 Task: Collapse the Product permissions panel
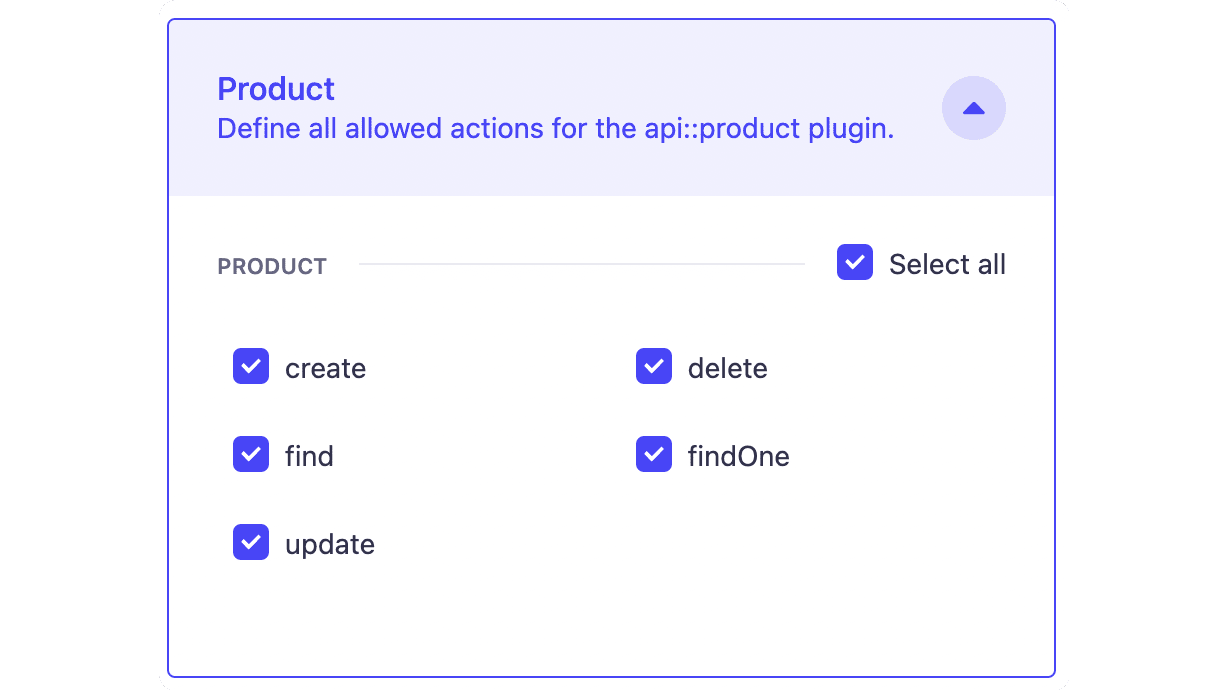pos(973,108)
